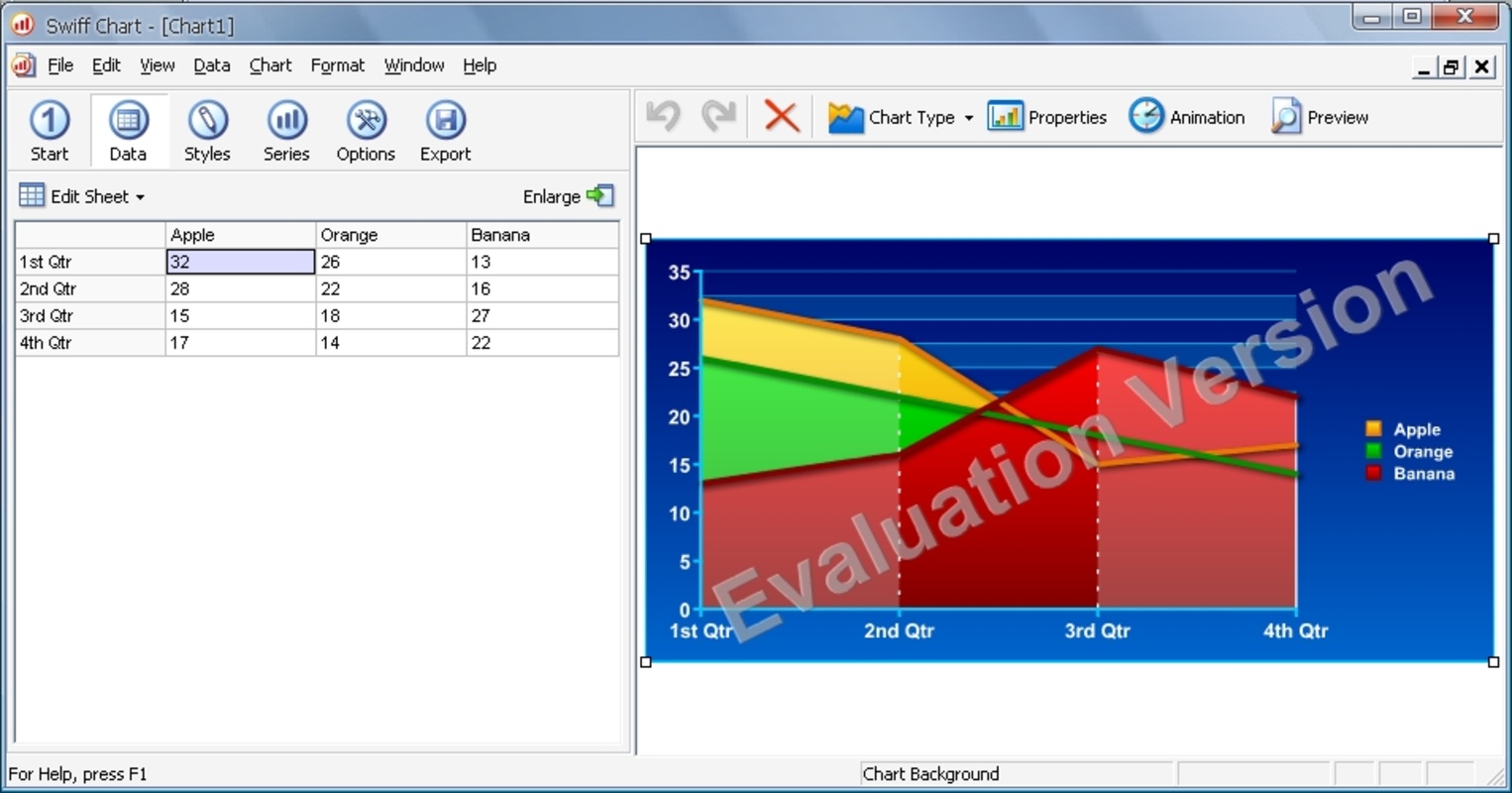Open the Format menu
The height and width of the screenshot is (793, 1512).
[338, 65]
